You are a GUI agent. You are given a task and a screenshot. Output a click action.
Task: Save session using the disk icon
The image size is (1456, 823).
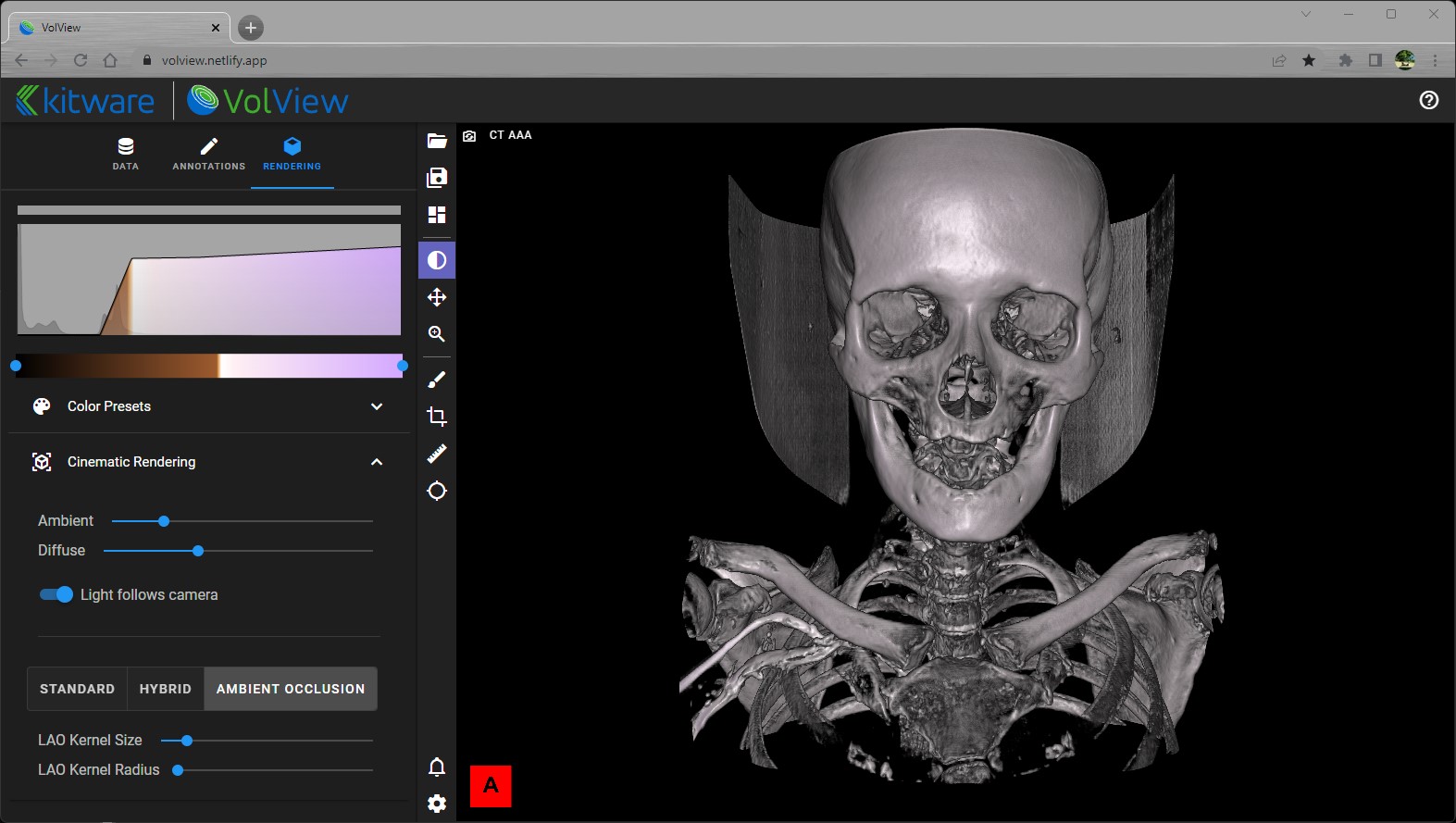pyautogui.click(x=437, y=178)
